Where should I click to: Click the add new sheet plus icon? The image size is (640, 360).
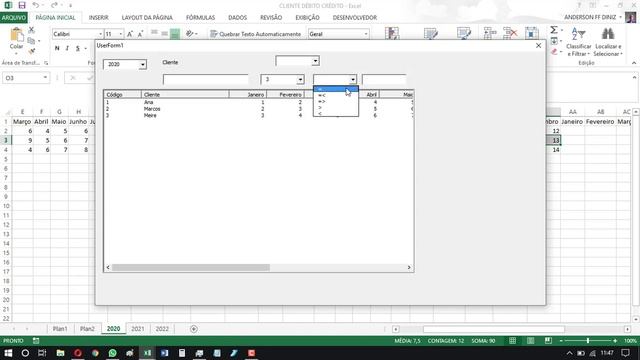coord(193,329)
